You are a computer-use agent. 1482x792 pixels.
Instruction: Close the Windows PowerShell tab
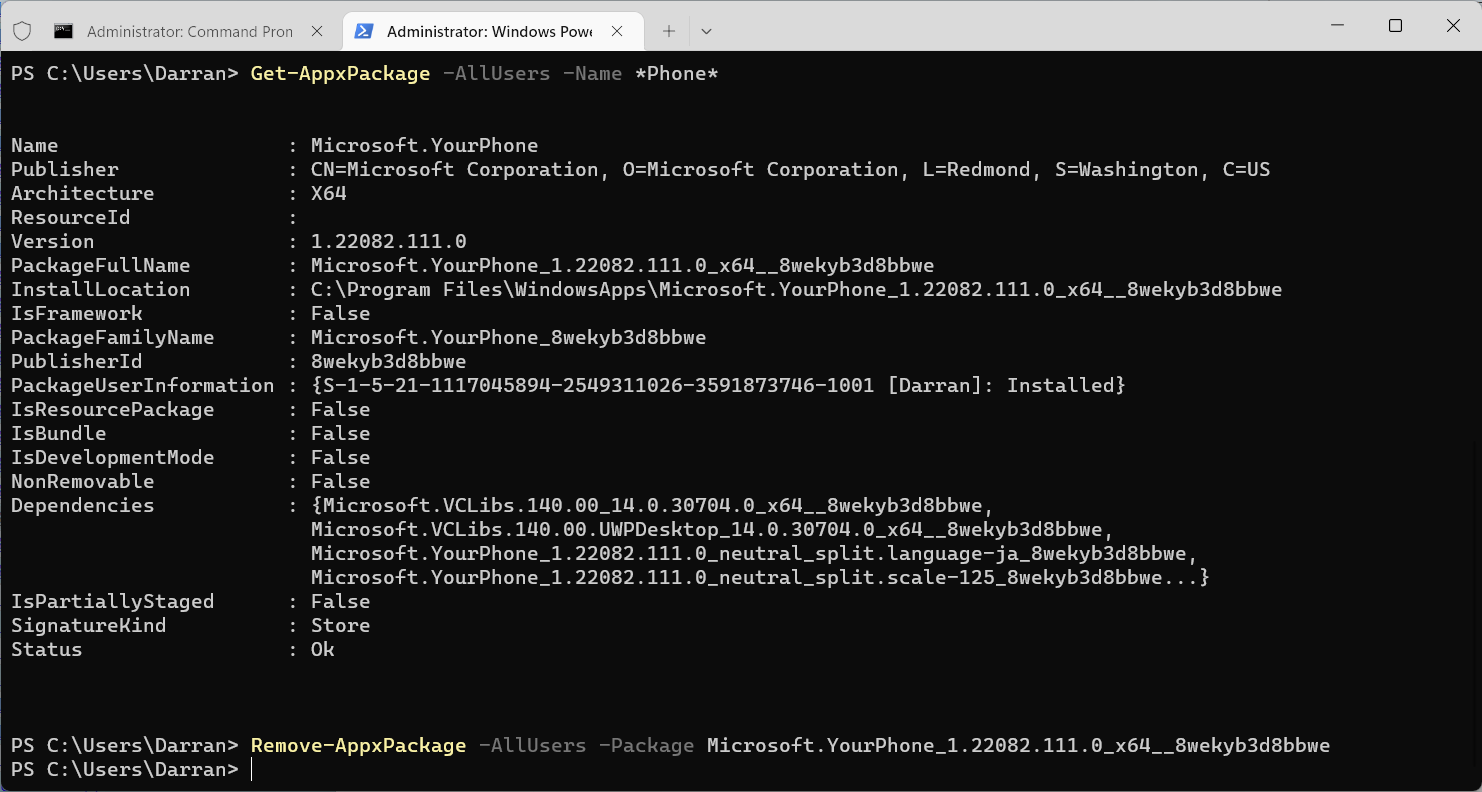click(618, 31)
